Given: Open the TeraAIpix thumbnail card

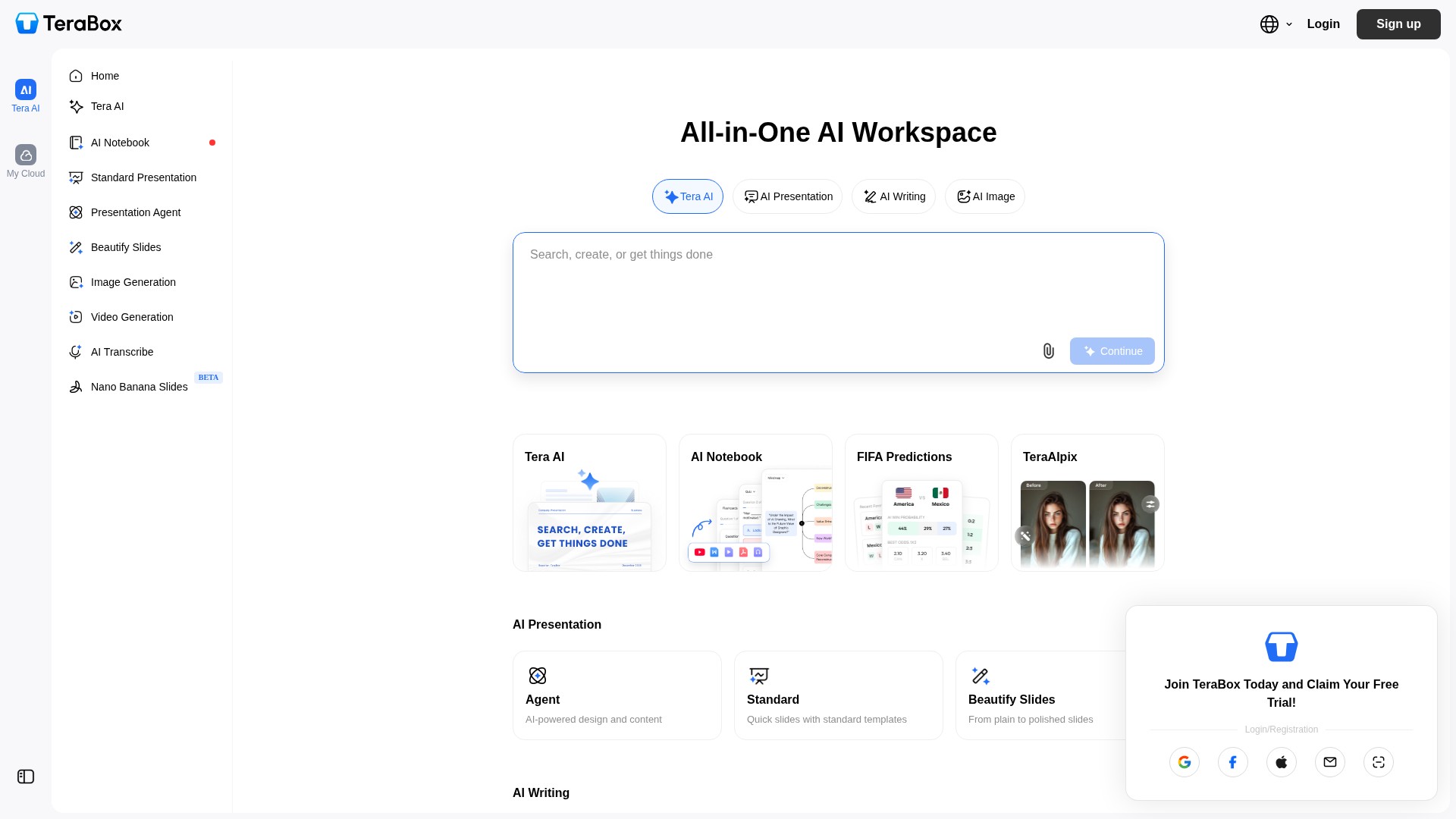Looking at the screenshot, I should (x=1087, y=503).
